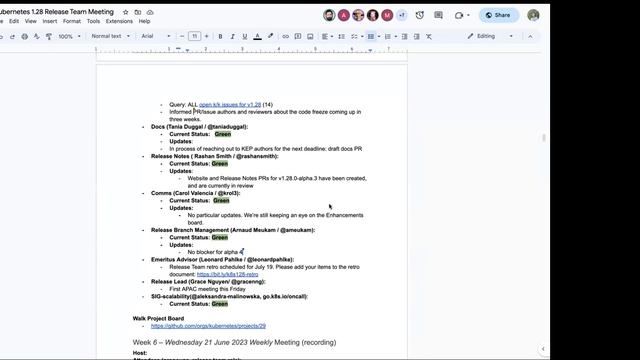Open the Insert menu
This screenshot has width=640, height=360.
point(50,21)
